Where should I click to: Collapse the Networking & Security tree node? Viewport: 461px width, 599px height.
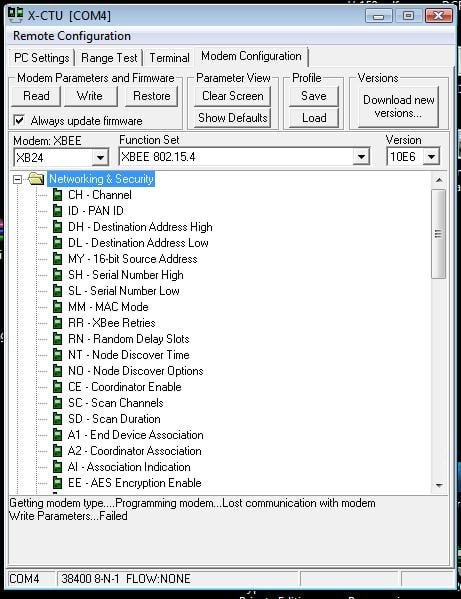(17, 179)
